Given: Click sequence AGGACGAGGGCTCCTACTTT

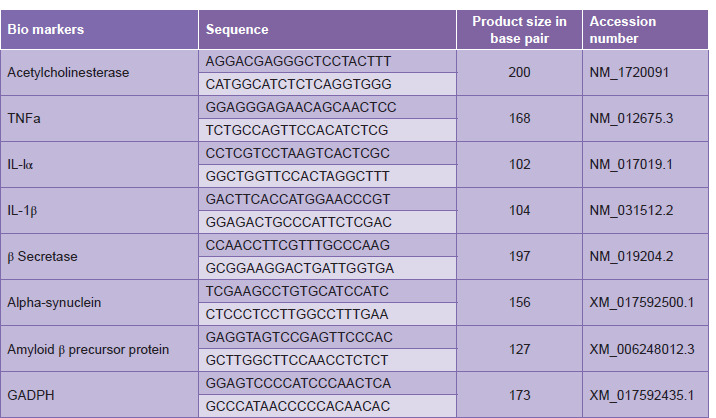Looking at the screenshot, I should pos(299,61).
